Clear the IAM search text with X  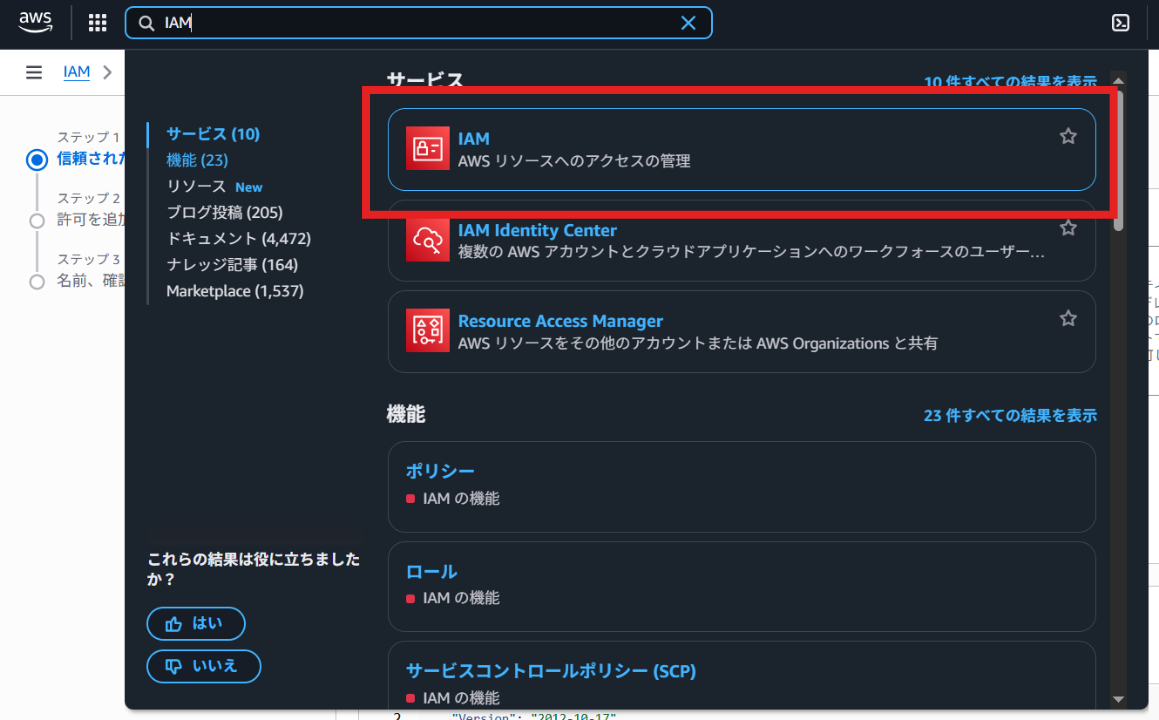[x=688, y=23]
